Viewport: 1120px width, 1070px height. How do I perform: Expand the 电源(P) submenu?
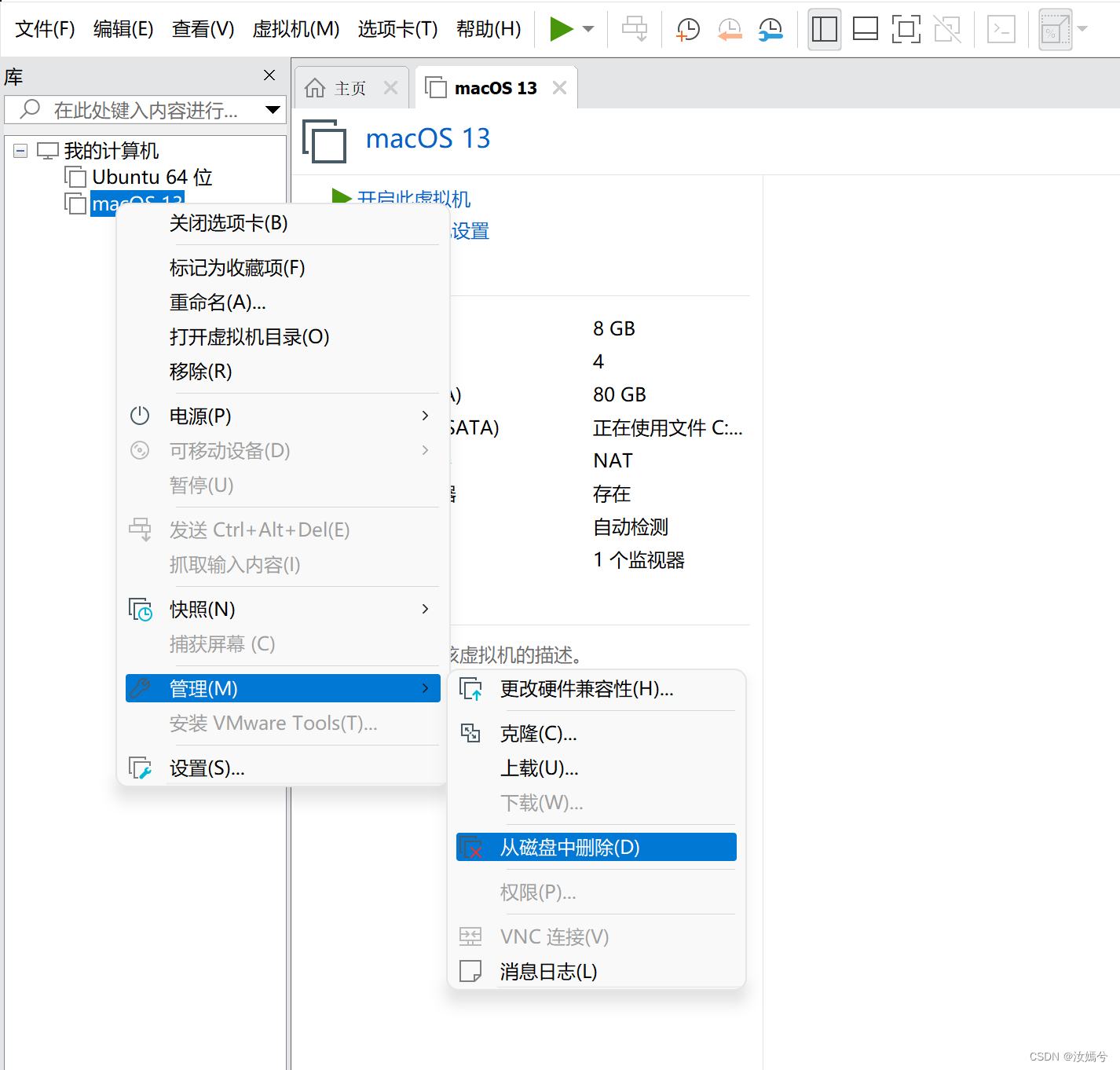pos(283,416)
